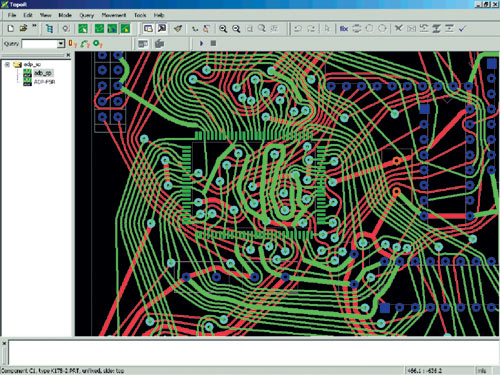This screenshot has width=500, height=375.
Task: Toggle the pressed green layer button
Action: pos(125,29)
